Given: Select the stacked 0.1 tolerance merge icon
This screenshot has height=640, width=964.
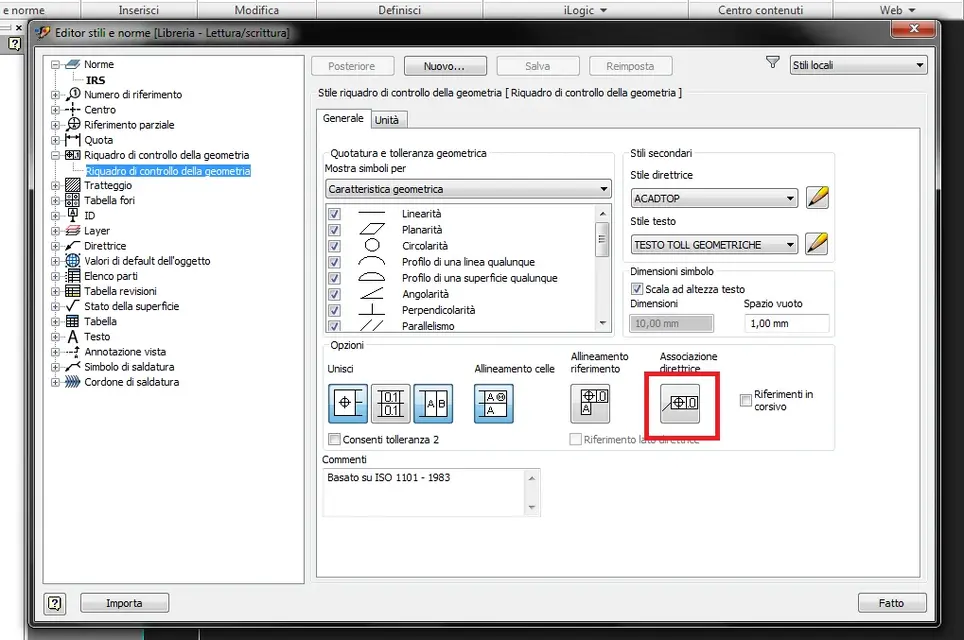Looking at the screenshot, I should (x=390, y=403).
